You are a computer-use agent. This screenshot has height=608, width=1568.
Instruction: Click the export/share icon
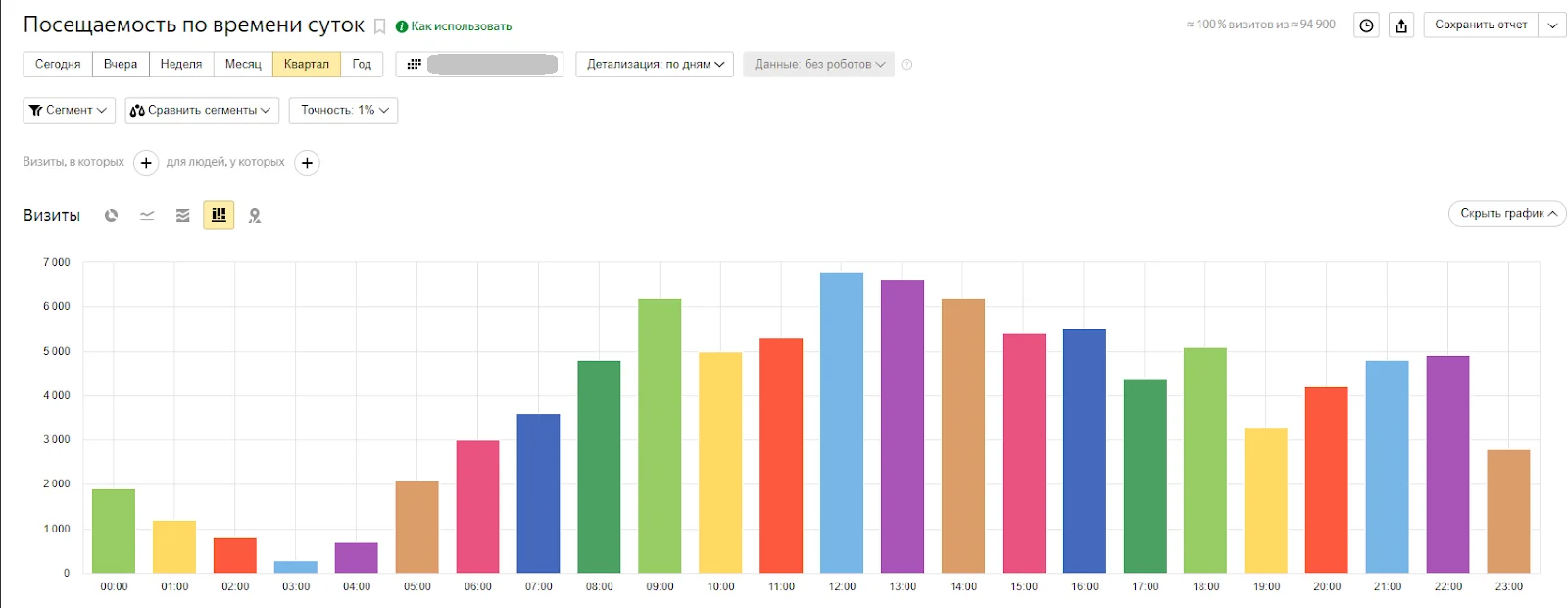pos(1401,25)
